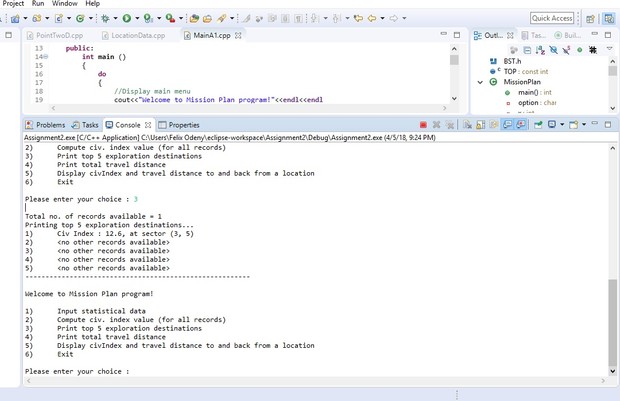
Task: Click the Display Selected Console monitor icon
Action: click(552, 125)
